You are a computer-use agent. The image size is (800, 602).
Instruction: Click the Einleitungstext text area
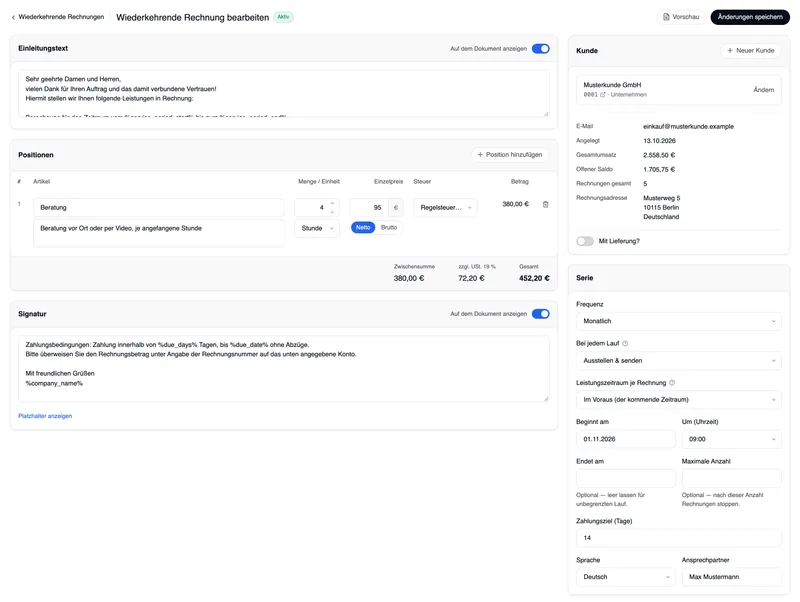[284, 93]
